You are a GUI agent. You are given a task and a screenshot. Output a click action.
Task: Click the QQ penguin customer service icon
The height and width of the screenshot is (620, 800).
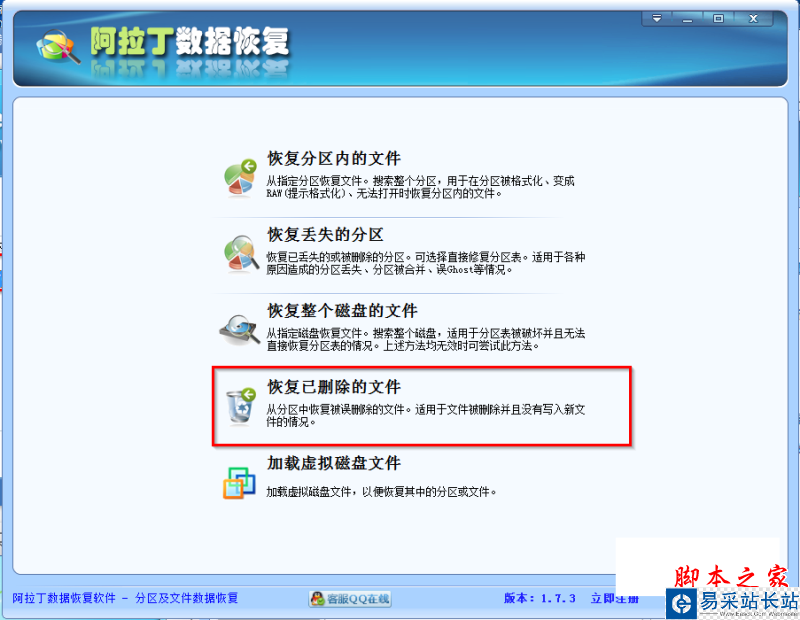click(x=318, y=599)
